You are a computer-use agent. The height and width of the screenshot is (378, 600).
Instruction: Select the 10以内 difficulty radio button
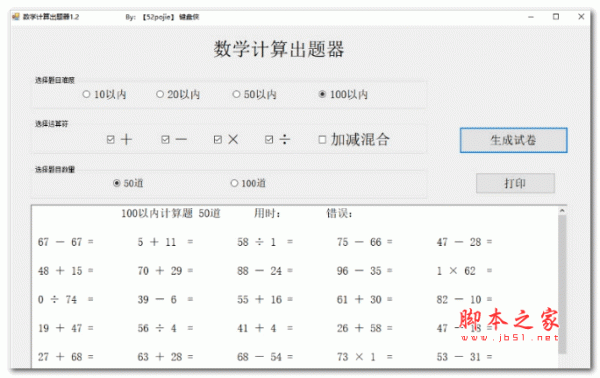point(104,94)
